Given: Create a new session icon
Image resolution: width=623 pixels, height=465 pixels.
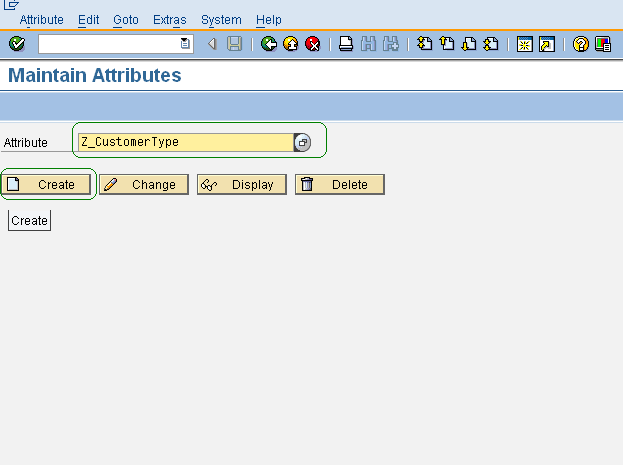Looking at the screenshot, I should click(x=524, y=44).
